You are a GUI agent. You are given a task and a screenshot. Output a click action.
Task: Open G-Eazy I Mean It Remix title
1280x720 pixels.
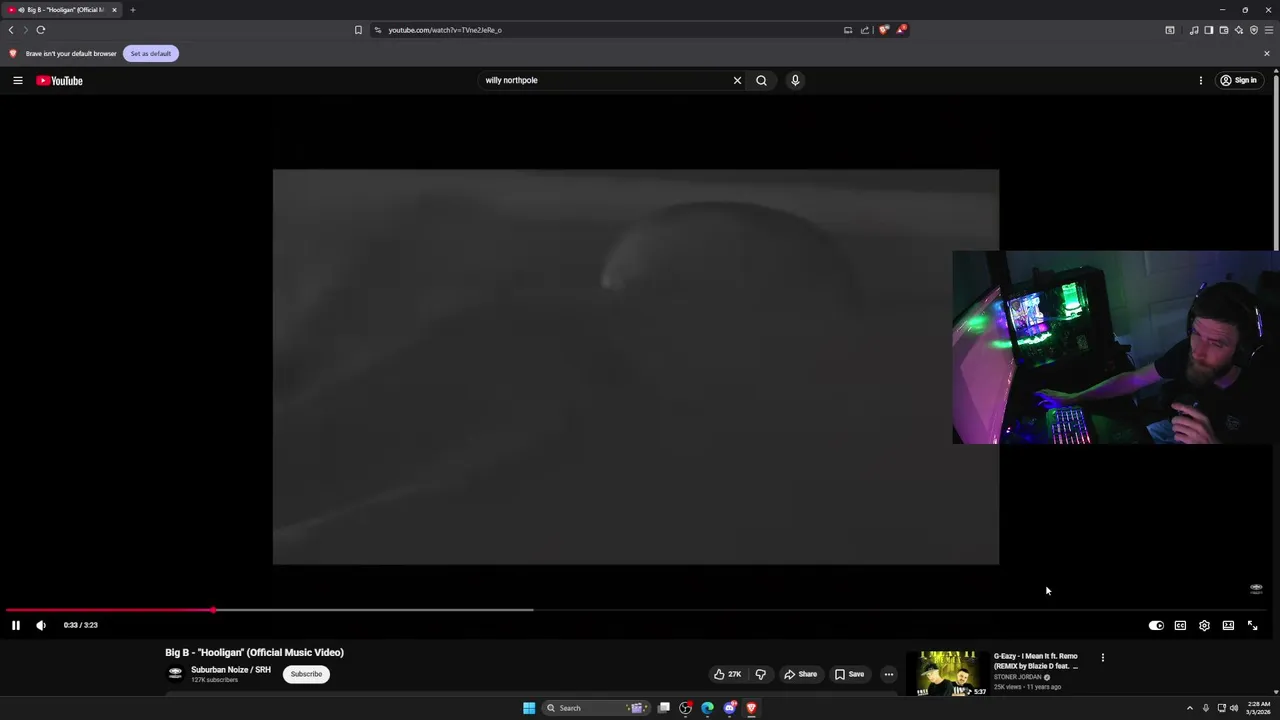pos(1036,661)
